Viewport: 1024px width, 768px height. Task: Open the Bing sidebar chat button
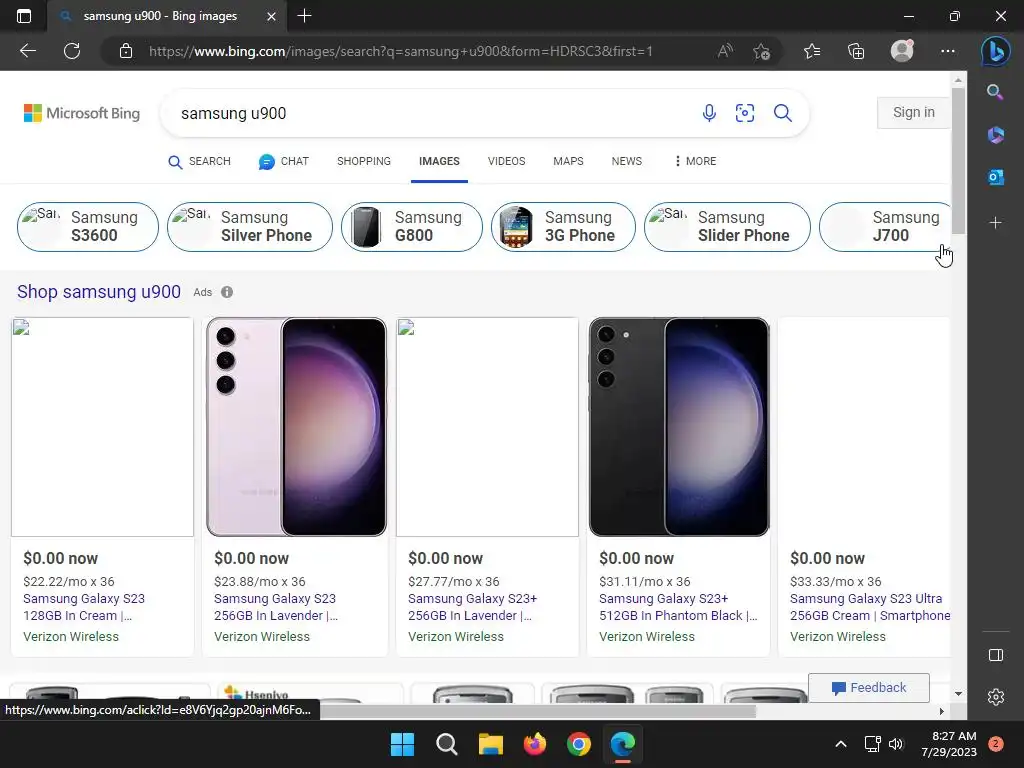(x=995, y=51)
